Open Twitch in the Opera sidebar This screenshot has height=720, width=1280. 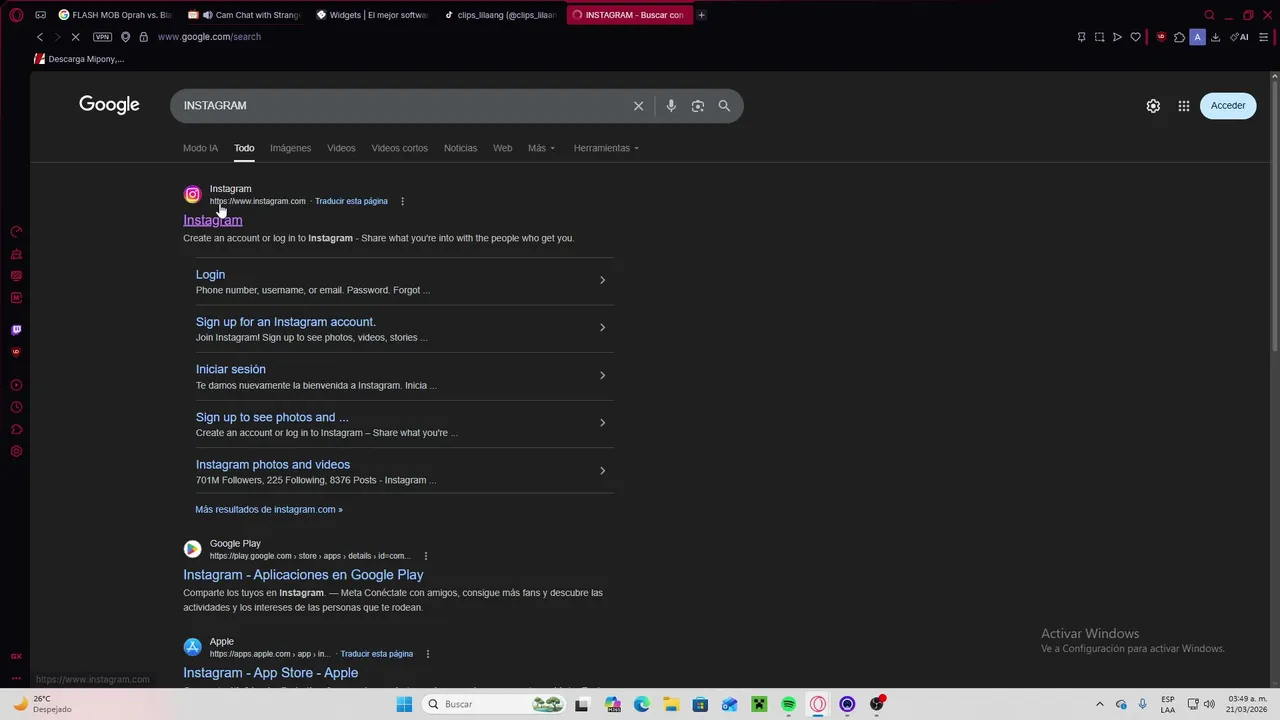pyautogui.click(x=16, y=330)
